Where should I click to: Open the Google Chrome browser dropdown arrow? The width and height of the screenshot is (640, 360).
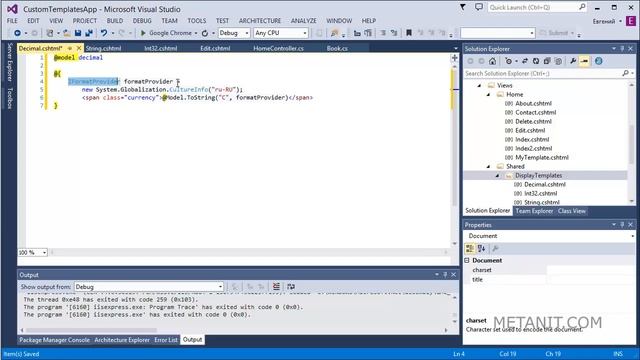point(196,33)
